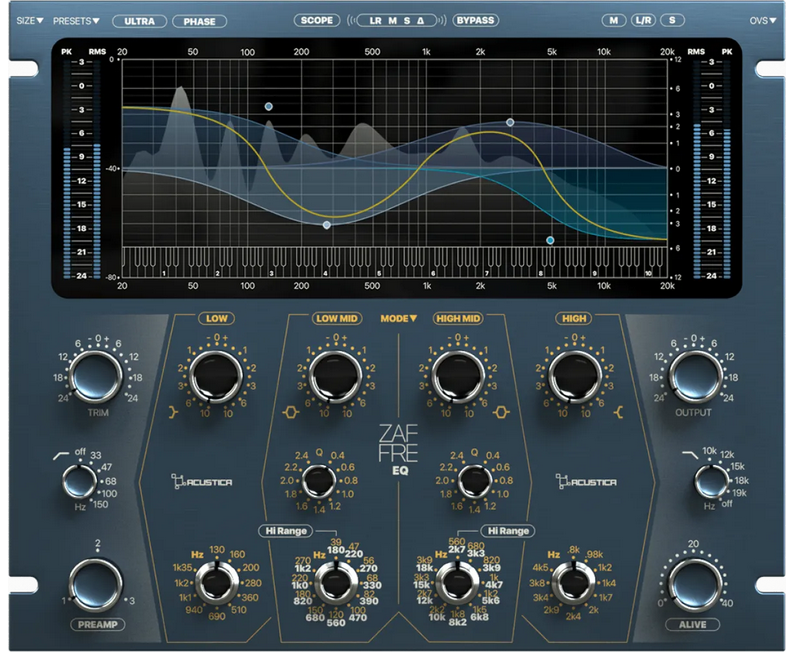
Task: Open the MODE dropdown between mid bands
Action: [x=399, y=318]
